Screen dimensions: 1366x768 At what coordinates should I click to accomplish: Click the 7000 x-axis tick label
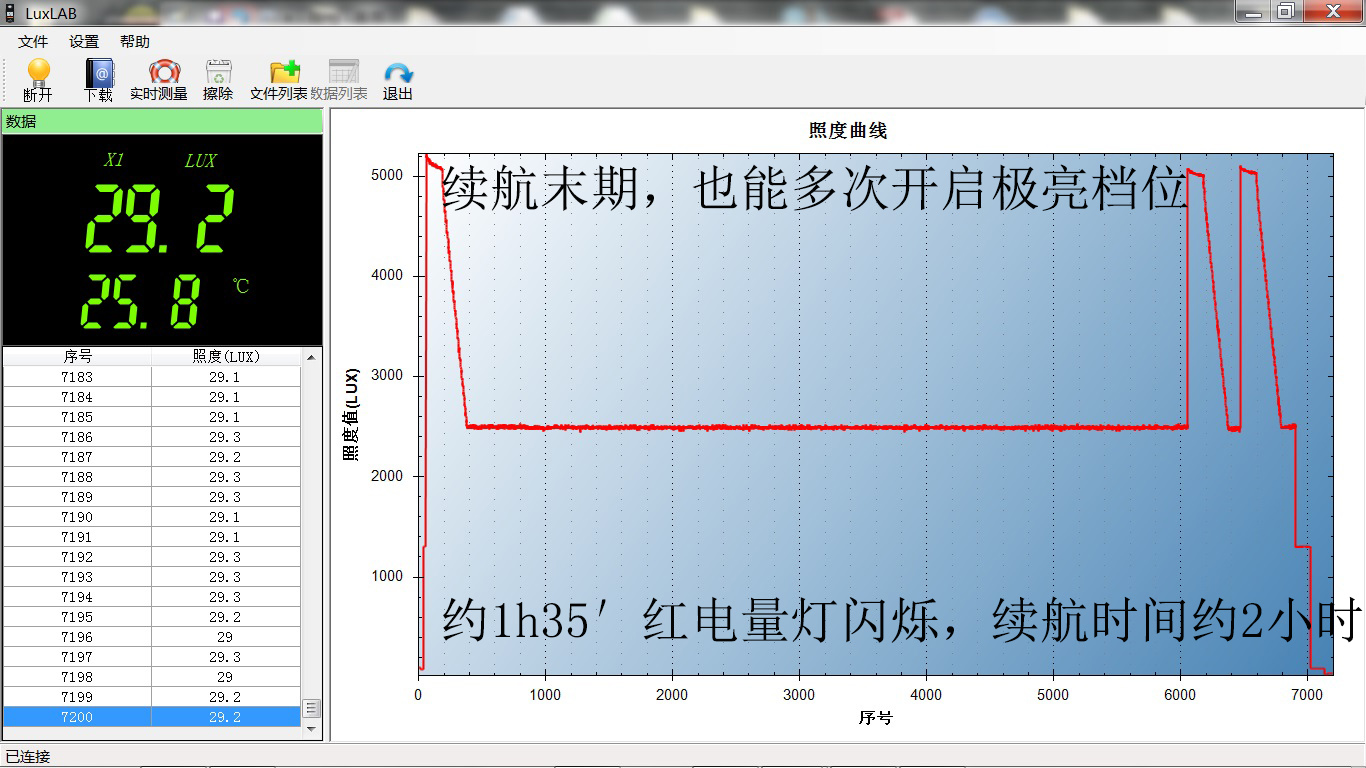[1307, 694]
